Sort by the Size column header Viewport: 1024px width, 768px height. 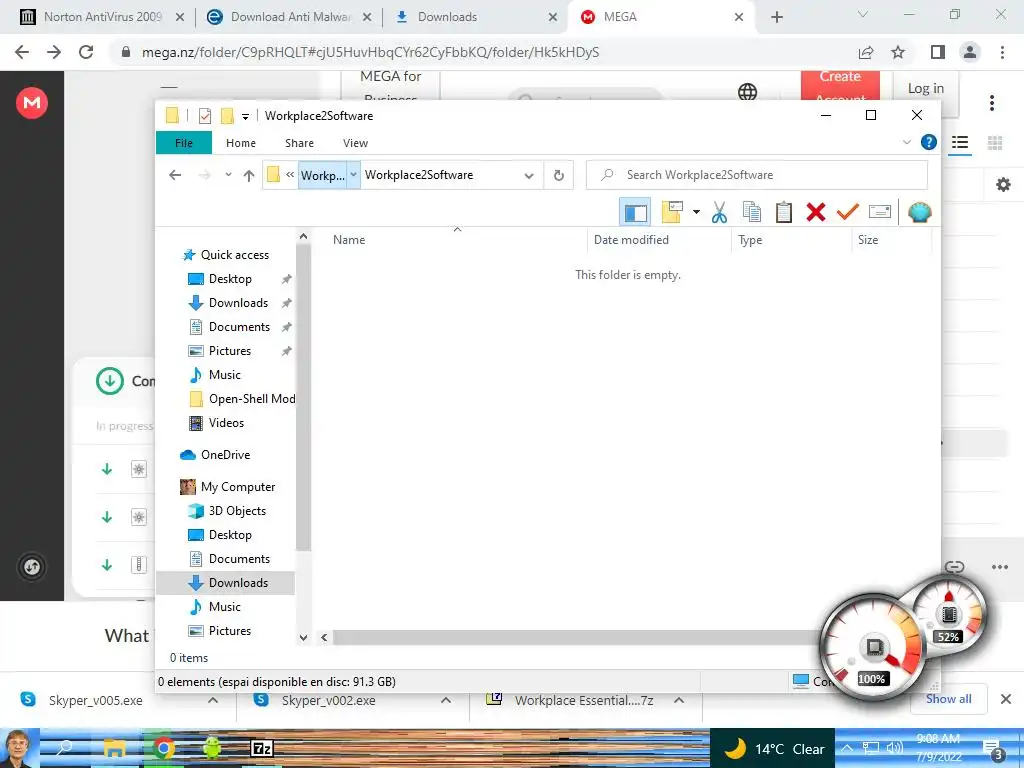pos(867,240)
